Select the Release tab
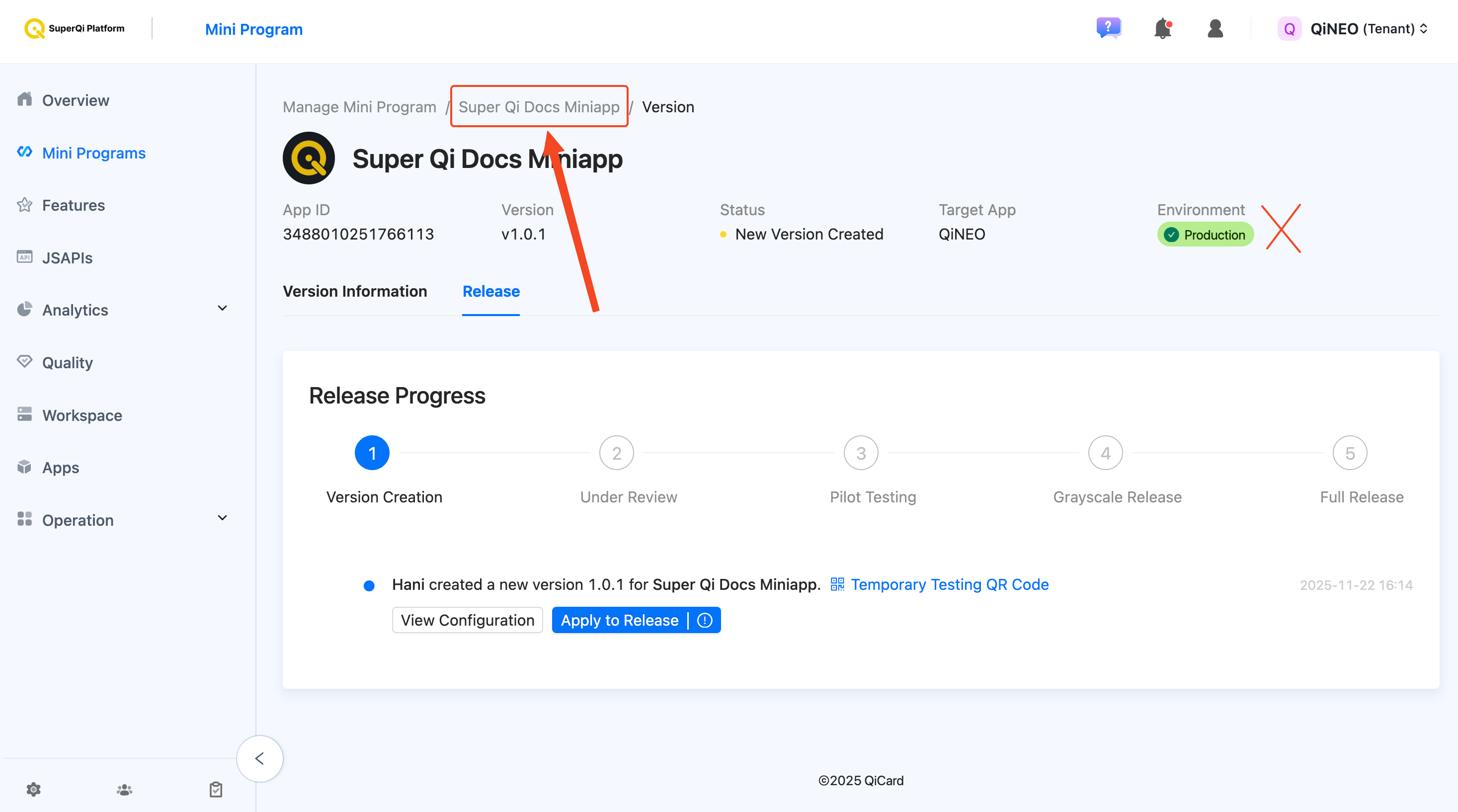The height and width of the screenshot is (812, 1458). click(490, 291)
